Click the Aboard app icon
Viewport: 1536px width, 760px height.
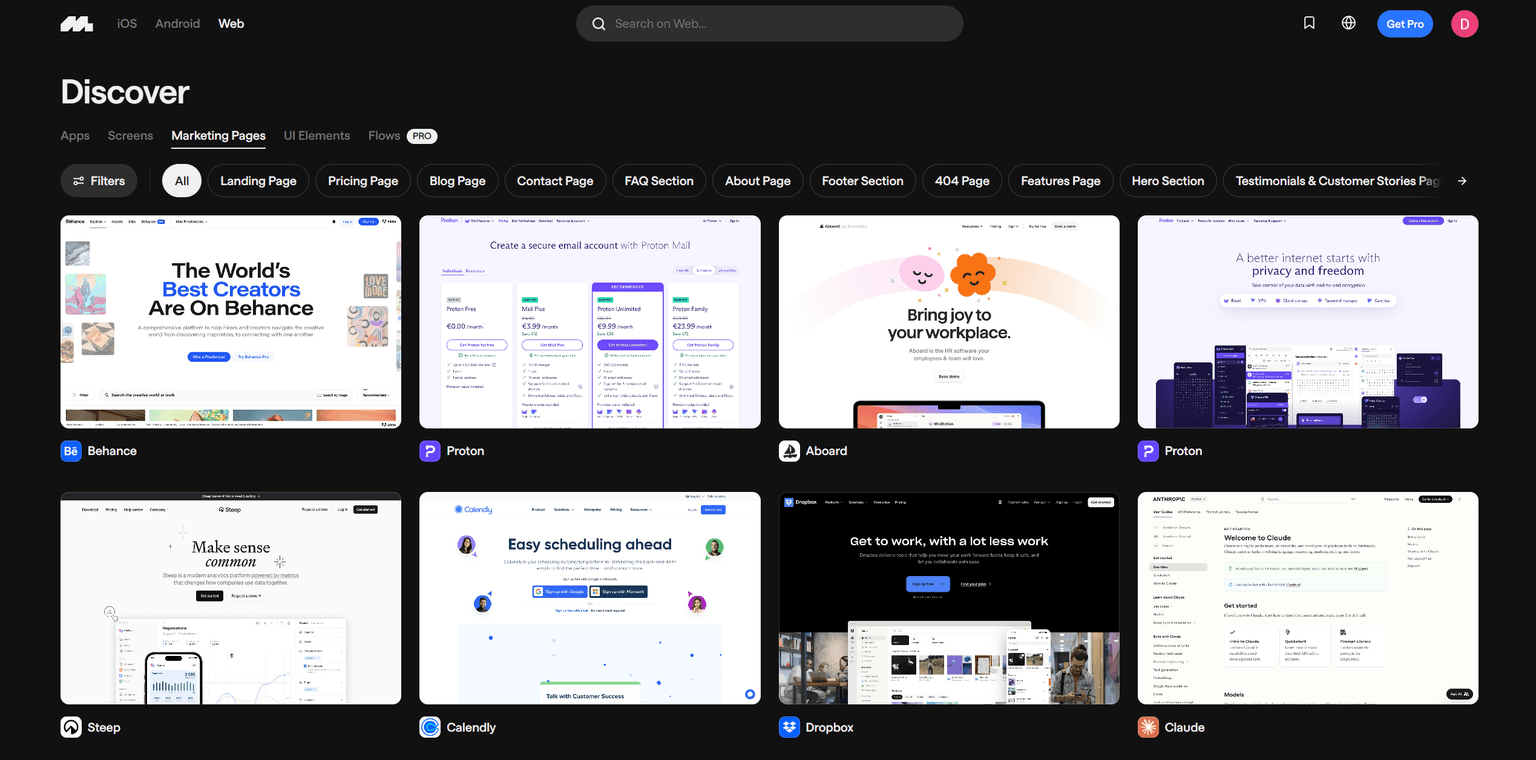coord(789,451)
